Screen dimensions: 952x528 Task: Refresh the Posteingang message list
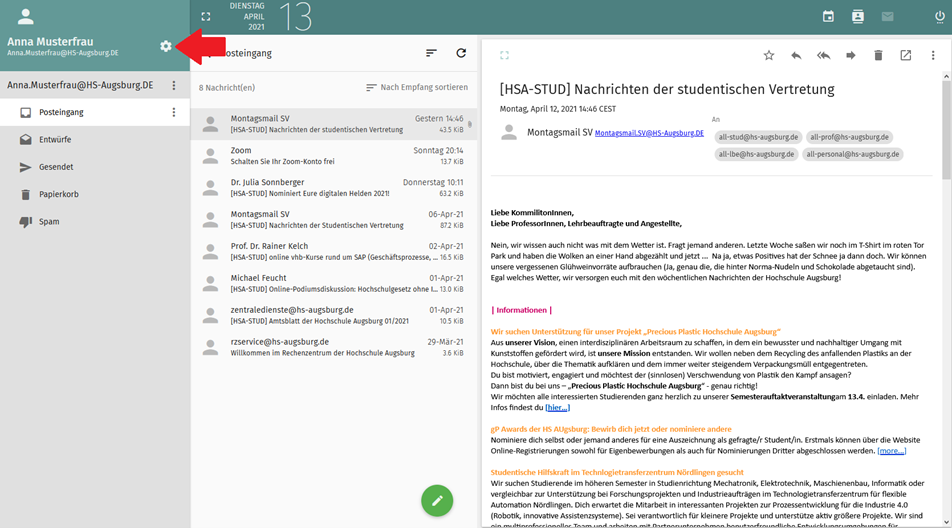461,53
